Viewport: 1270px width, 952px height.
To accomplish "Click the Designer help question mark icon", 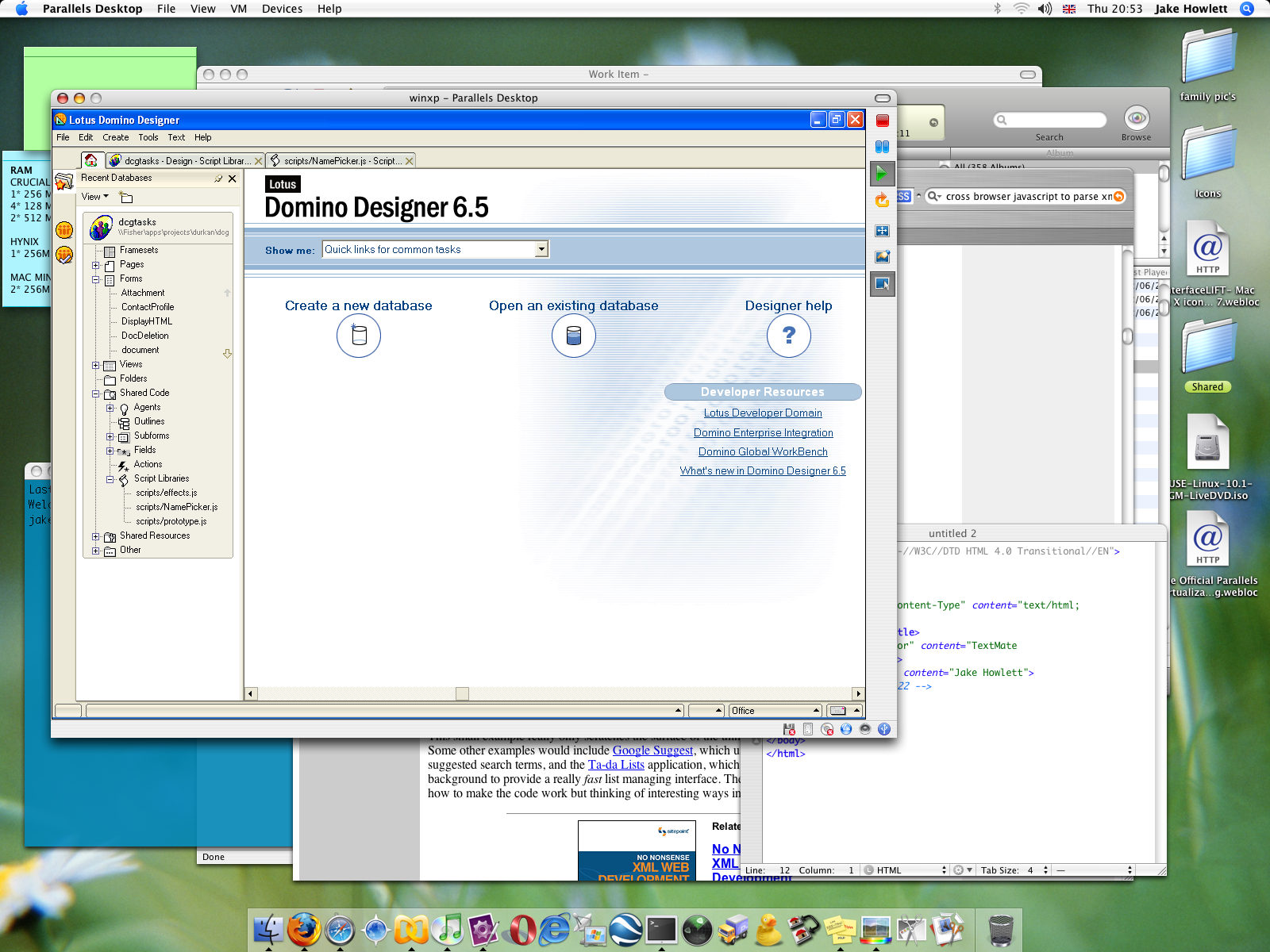I will point(789,336).
